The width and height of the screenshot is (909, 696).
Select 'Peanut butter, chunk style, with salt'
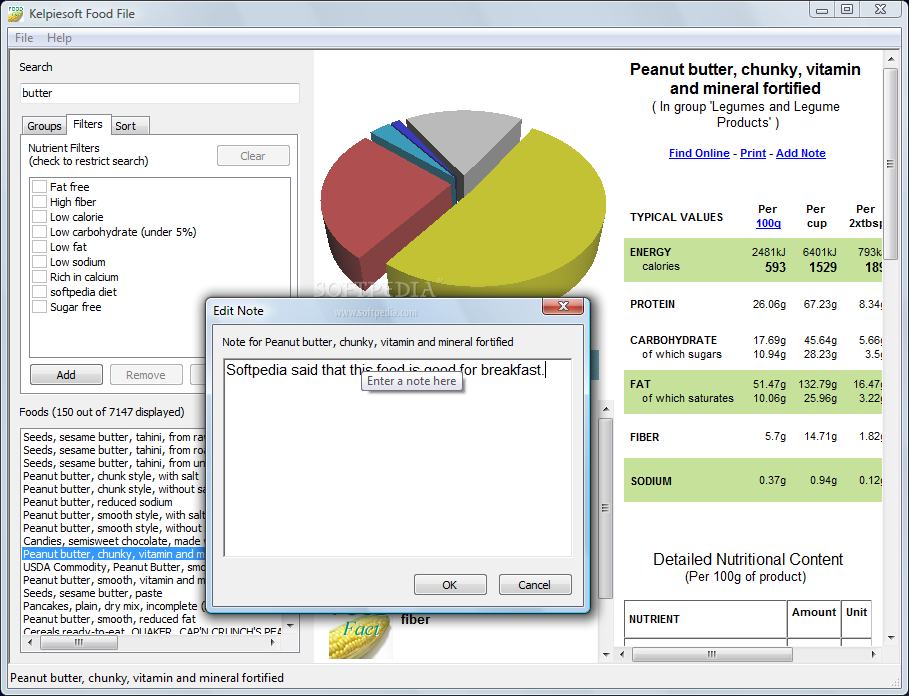[x=111, y=476]
